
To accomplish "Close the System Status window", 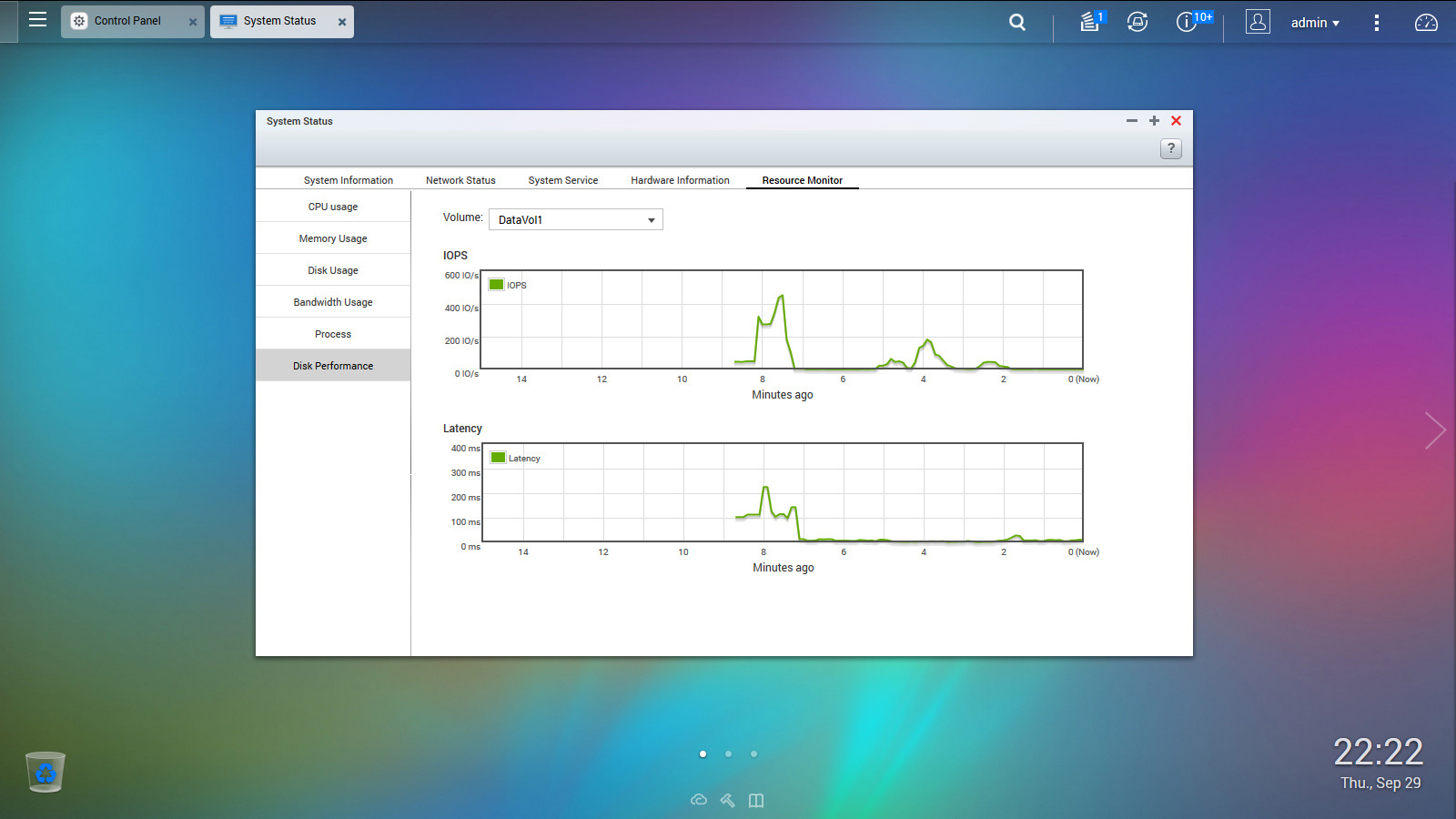I will pos(1176,120).
